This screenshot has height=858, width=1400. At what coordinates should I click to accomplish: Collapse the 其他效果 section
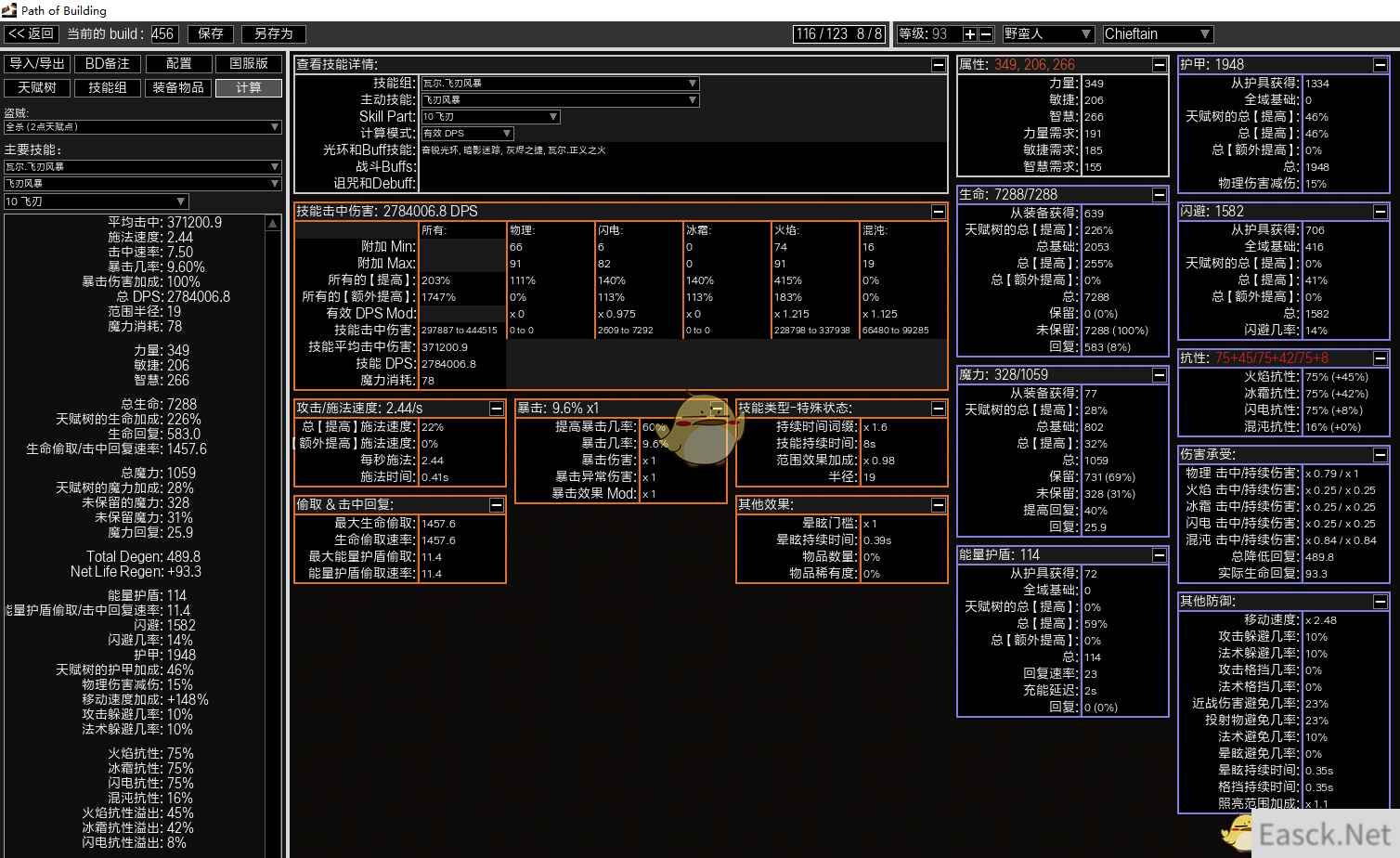coord(939,505)
